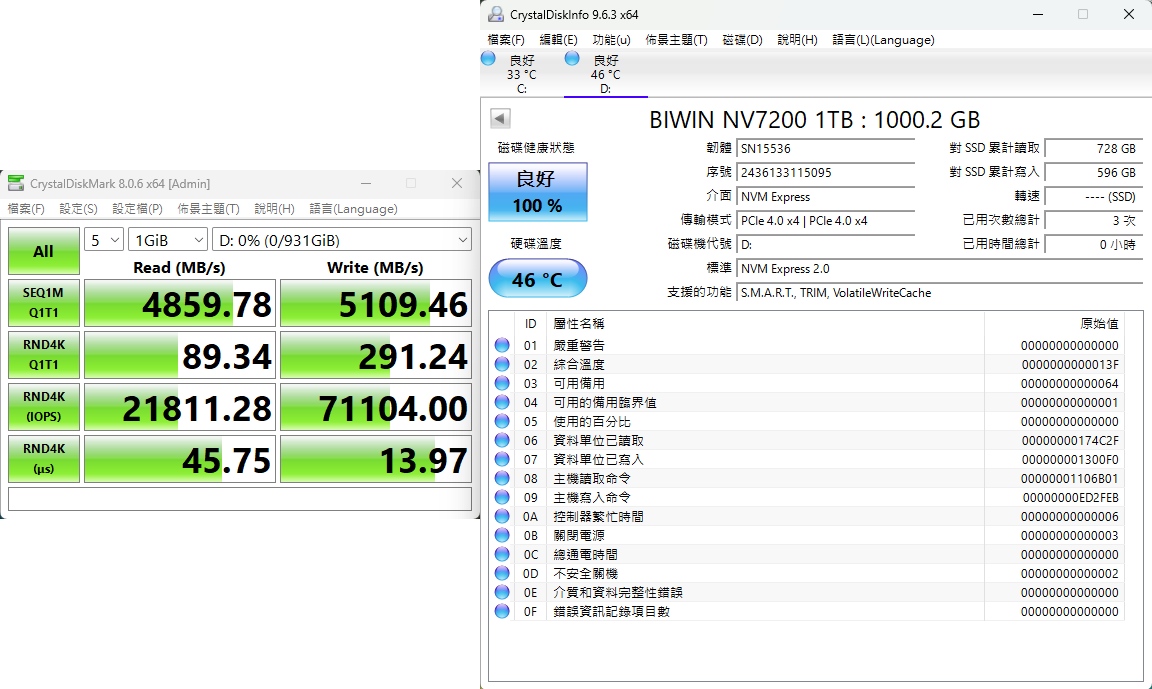Screen dimensions: 1152x689
Task: Click total reads value 728 GB
Action: pos(1093,148)
